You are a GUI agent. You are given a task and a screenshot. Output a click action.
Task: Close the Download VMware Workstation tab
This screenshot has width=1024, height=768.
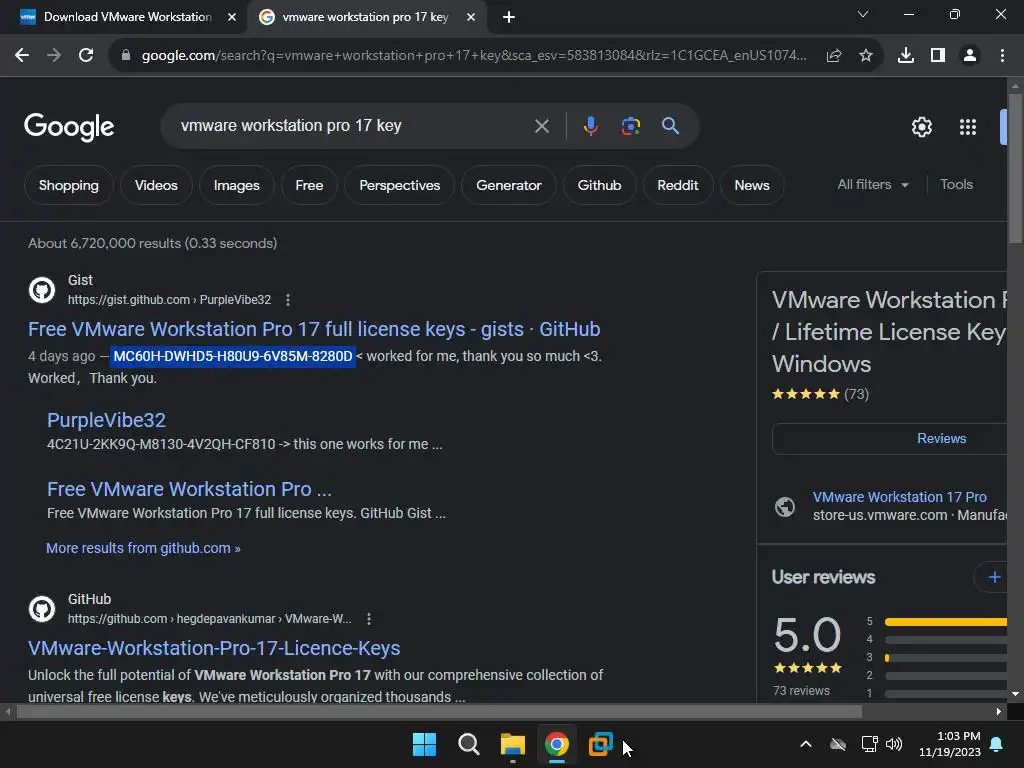click(x=232, y=17)
